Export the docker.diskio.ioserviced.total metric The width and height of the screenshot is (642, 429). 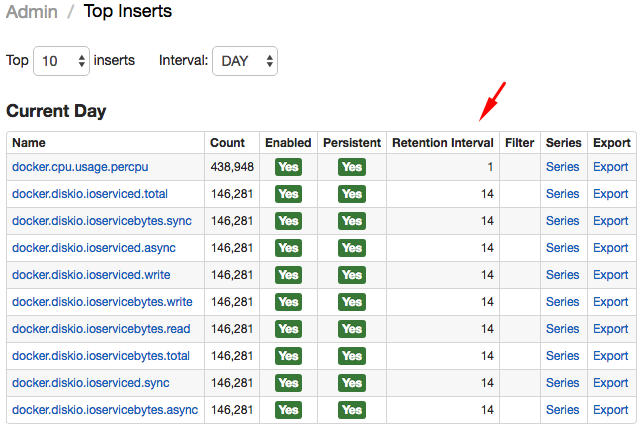coord(611,194)
